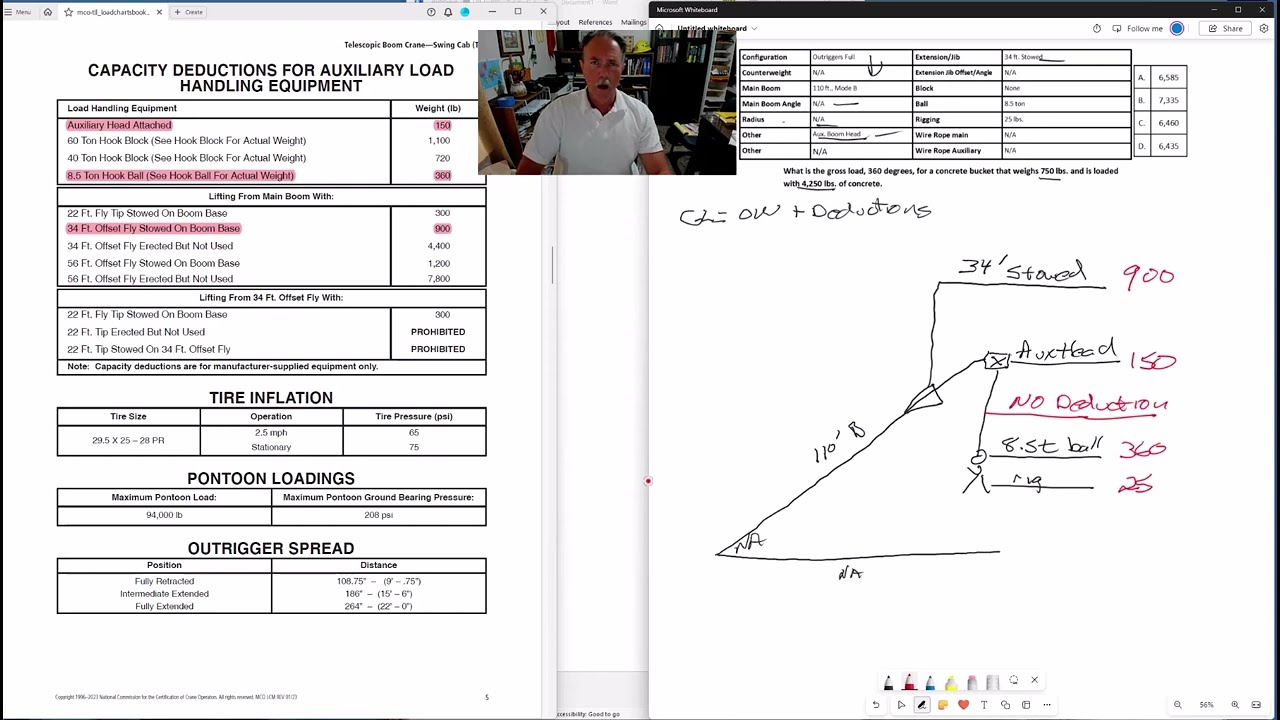Add a sticky note
The height and width of the screenshot is (720, 1280).
943,705
